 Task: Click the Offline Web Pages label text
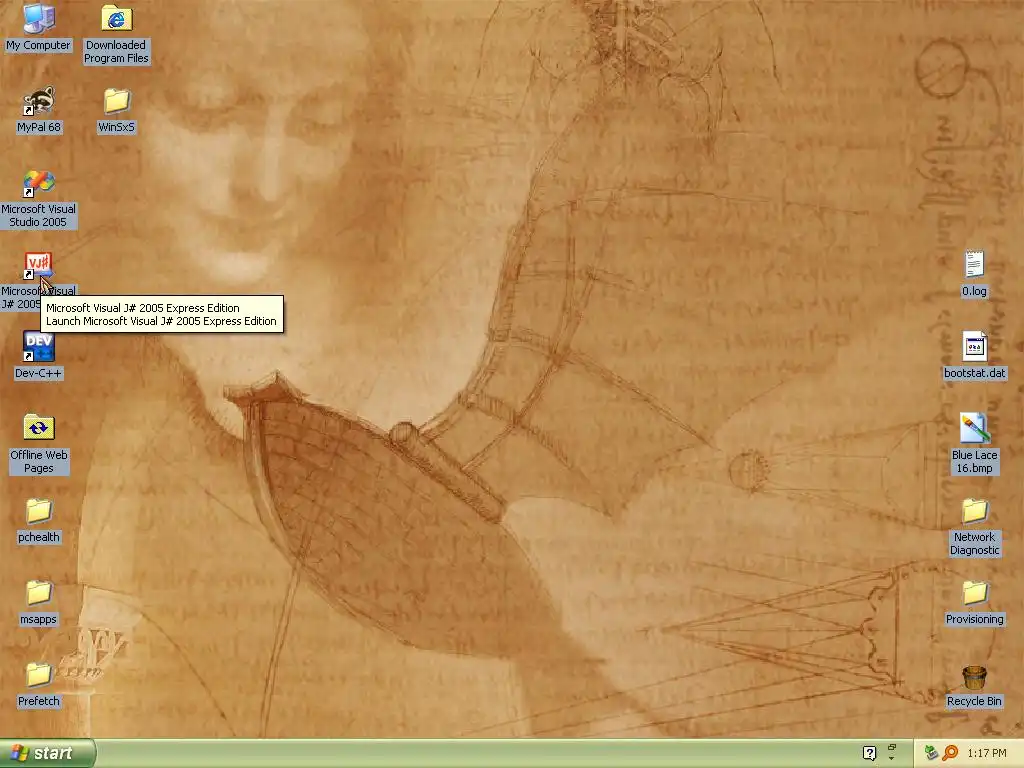pyautogui.click(x=39, y=462)
